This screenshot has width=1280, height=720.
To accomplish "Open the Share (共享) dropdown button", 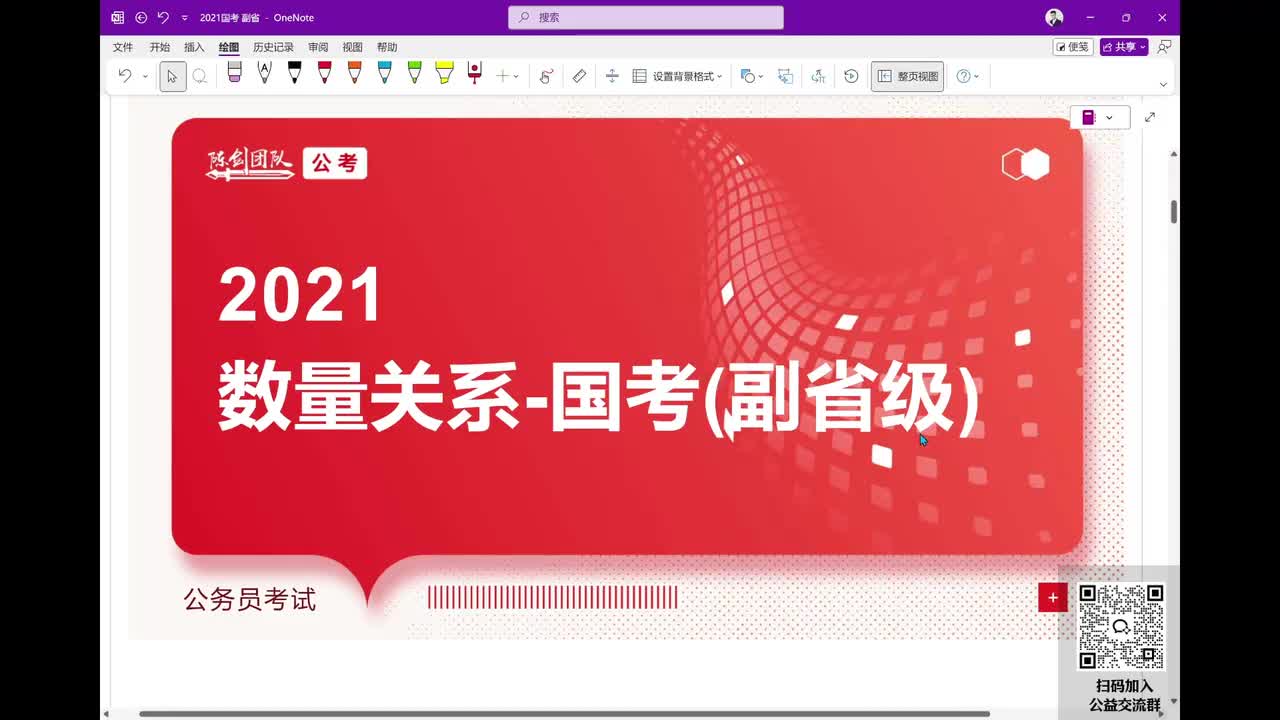I will pos(1124,47).
